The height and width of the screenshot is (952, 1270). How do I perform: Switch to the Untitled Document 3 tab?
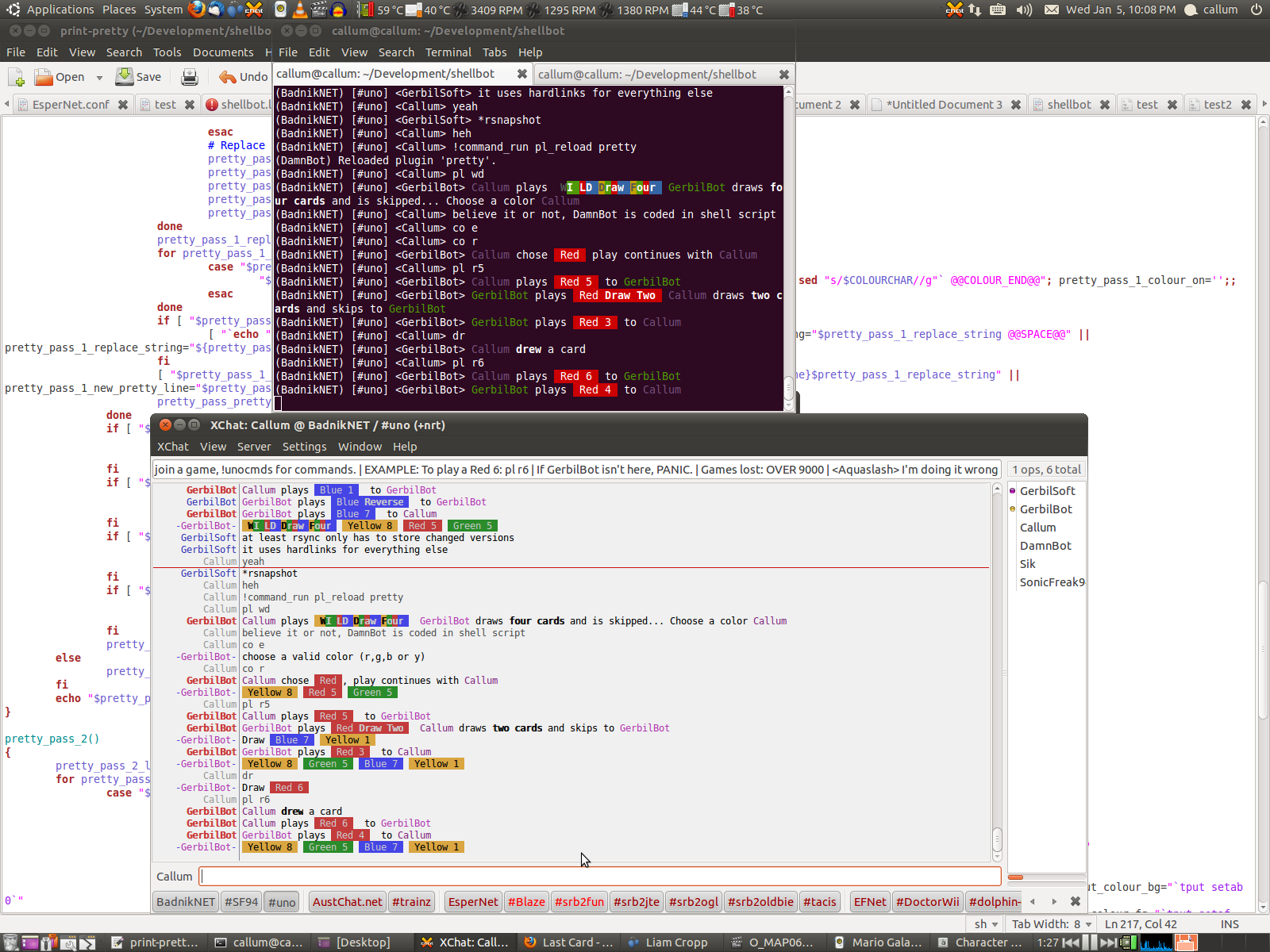[x=943, y=105]
